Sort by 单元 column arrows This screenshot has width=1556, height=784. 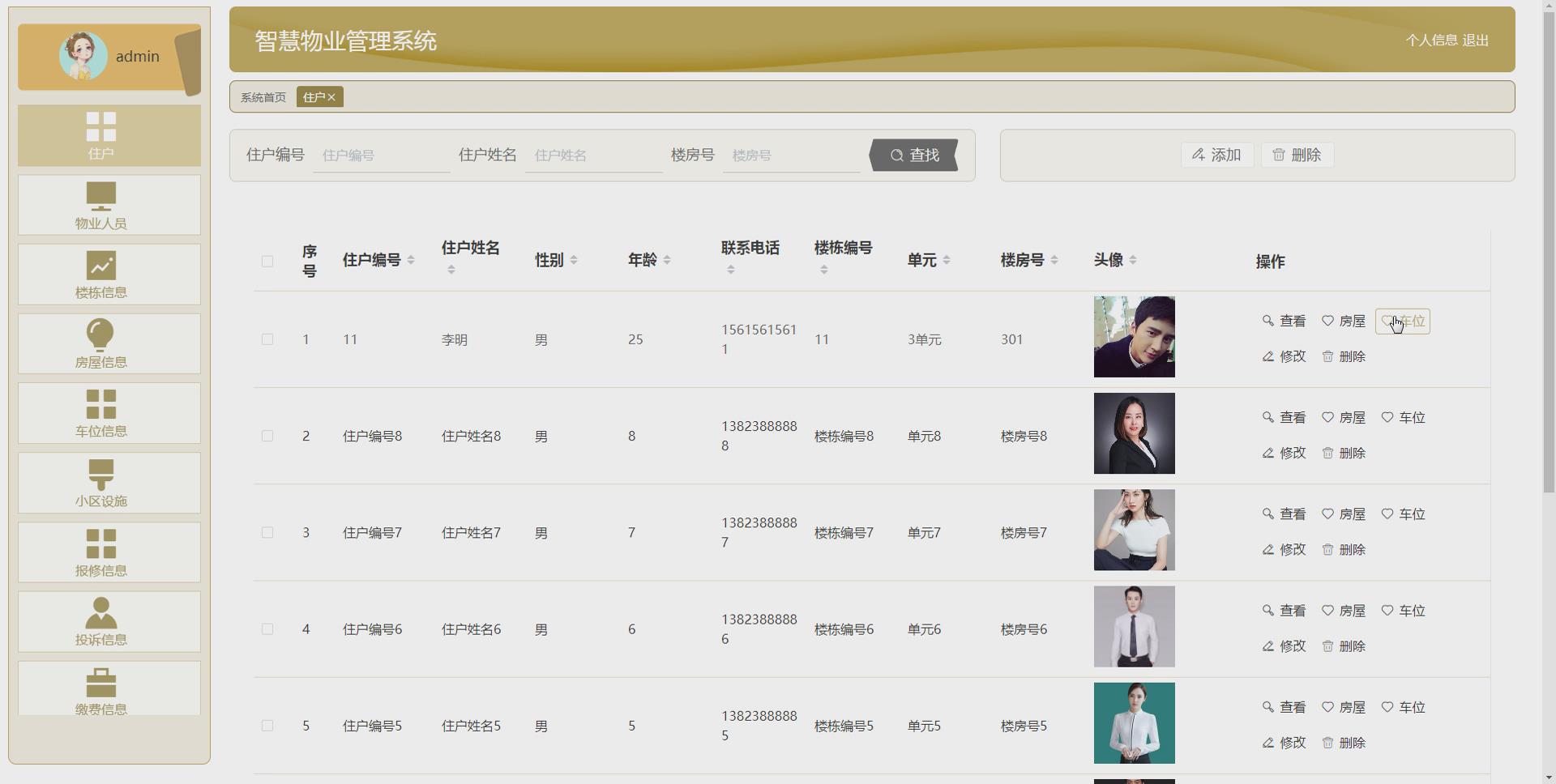(x=947, y=260)
